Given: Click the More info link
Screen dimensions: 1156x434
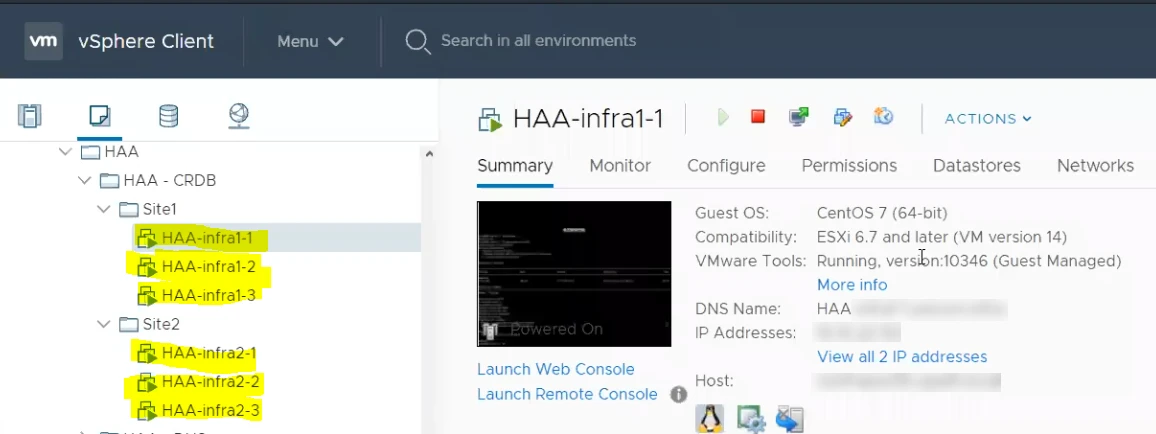Looking at the screenshot, I should (852, 285).
